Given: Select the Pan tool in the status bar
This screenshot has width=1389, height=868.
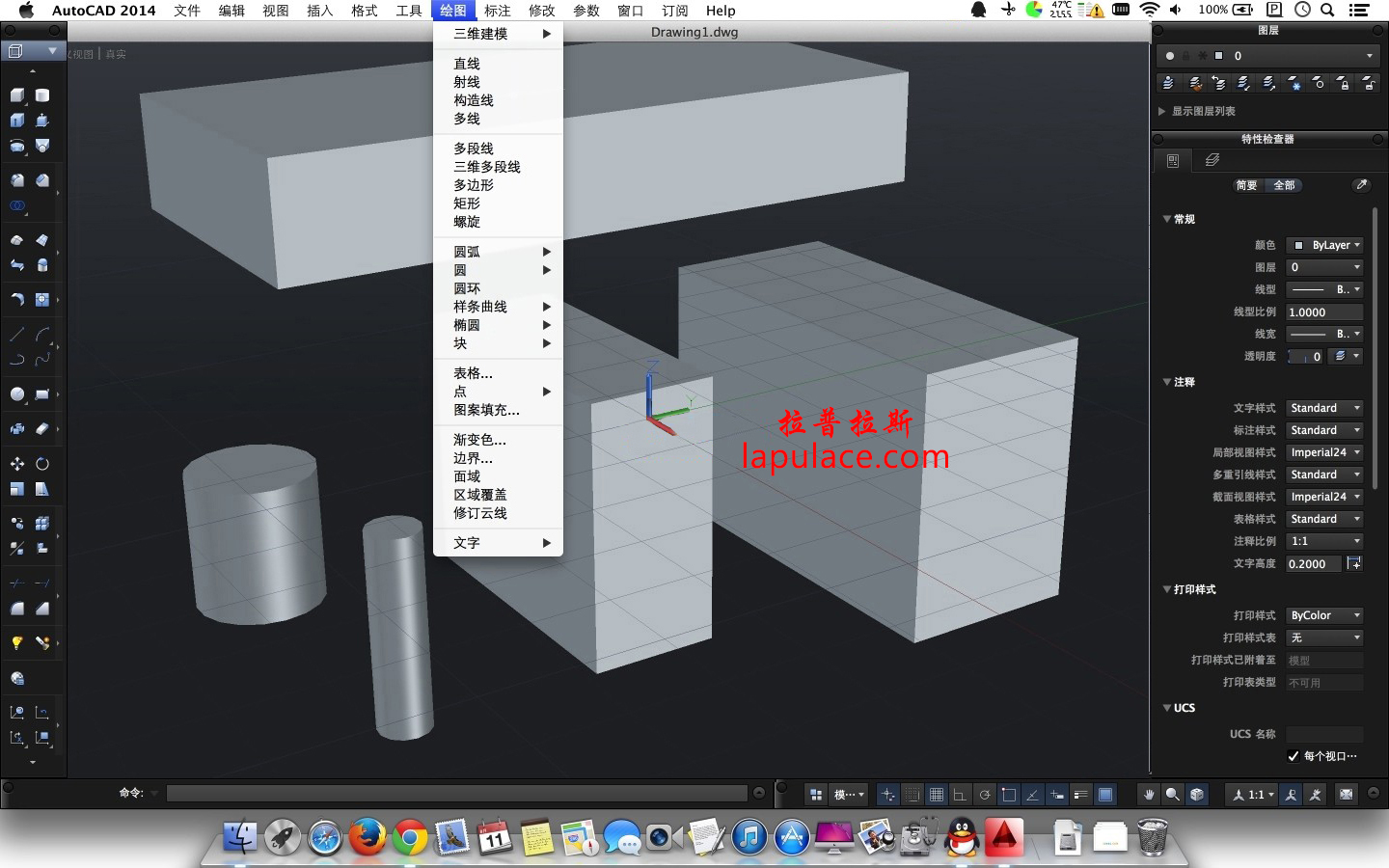Looking at the screenshot, I should click(1148, 794).
